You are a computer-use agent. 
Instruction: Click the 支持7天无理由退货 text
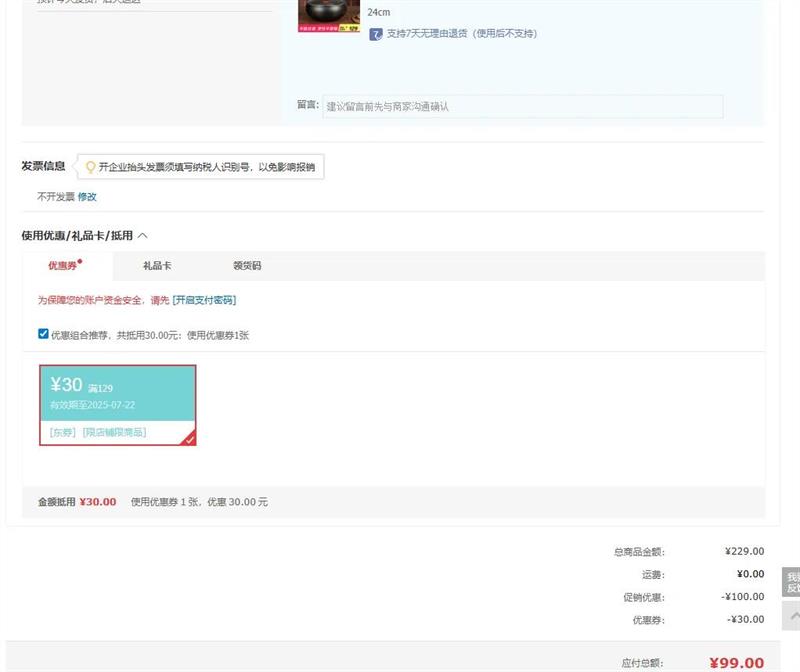click(461, 34)
